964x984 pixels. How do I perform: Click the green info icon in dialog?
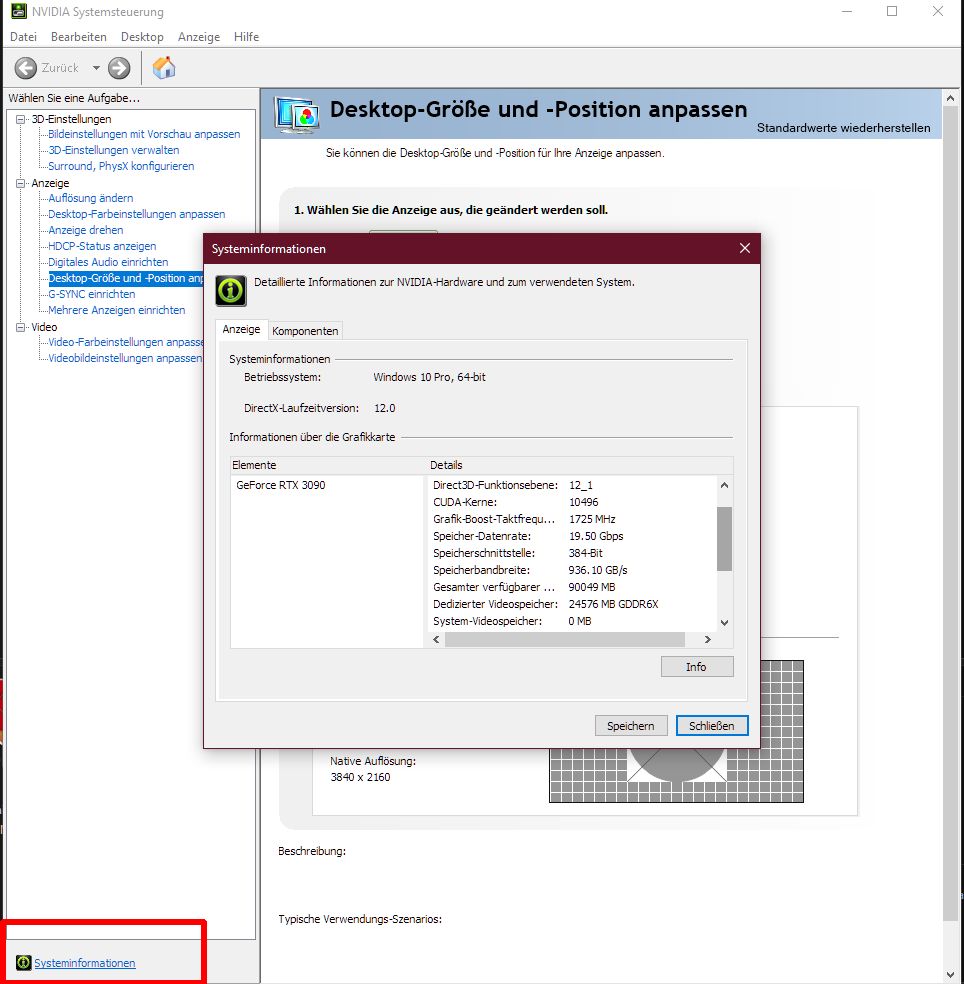[231, 291]
